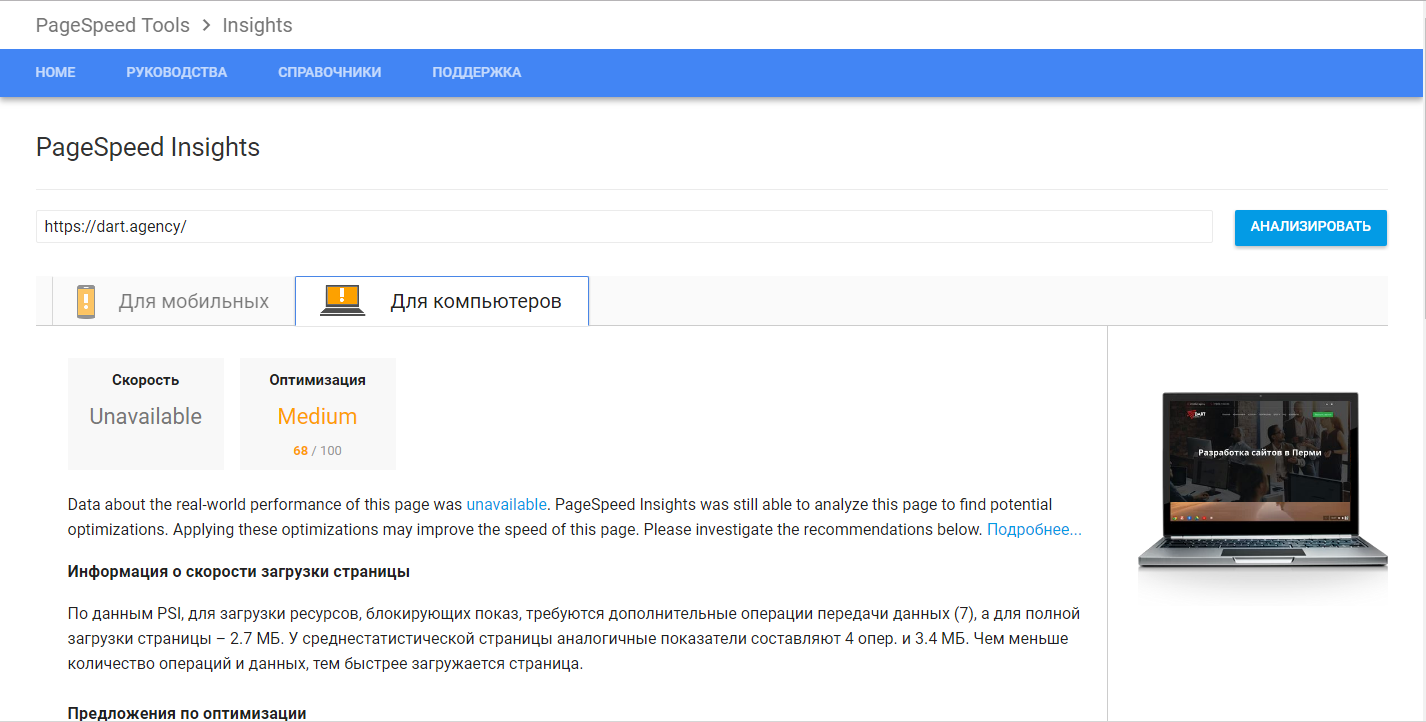Follow the 'unavailable' link in description
This screenshot has width=1426, height=722.
(506, 504)
